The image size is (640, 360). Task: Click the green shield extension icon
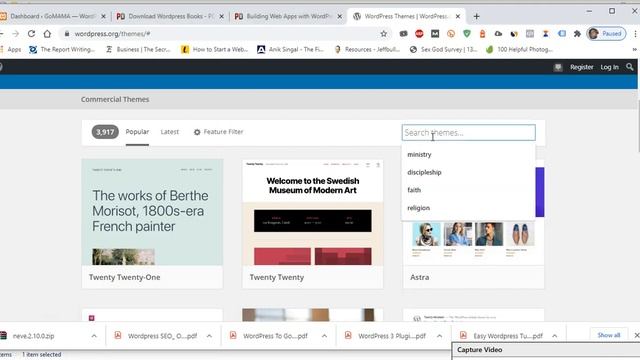tap(467, 34)
